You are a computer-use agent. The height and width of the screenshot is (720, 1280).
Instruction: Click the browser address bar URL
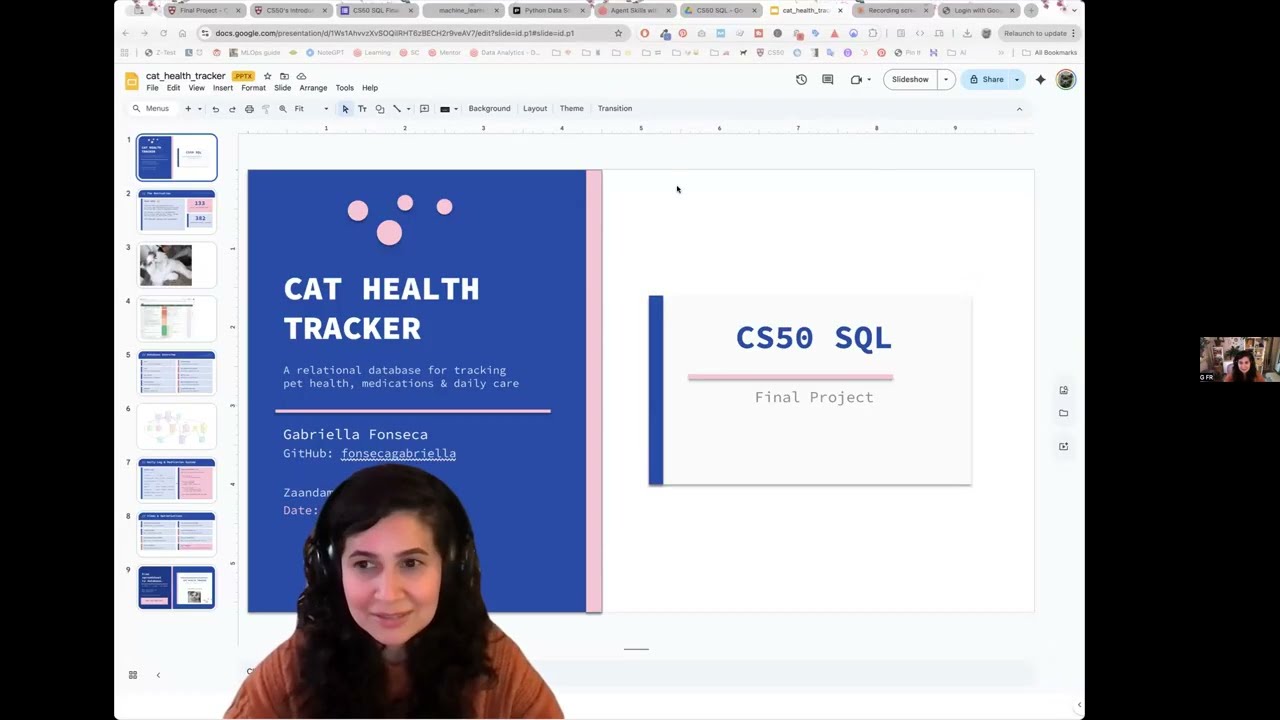395,33
